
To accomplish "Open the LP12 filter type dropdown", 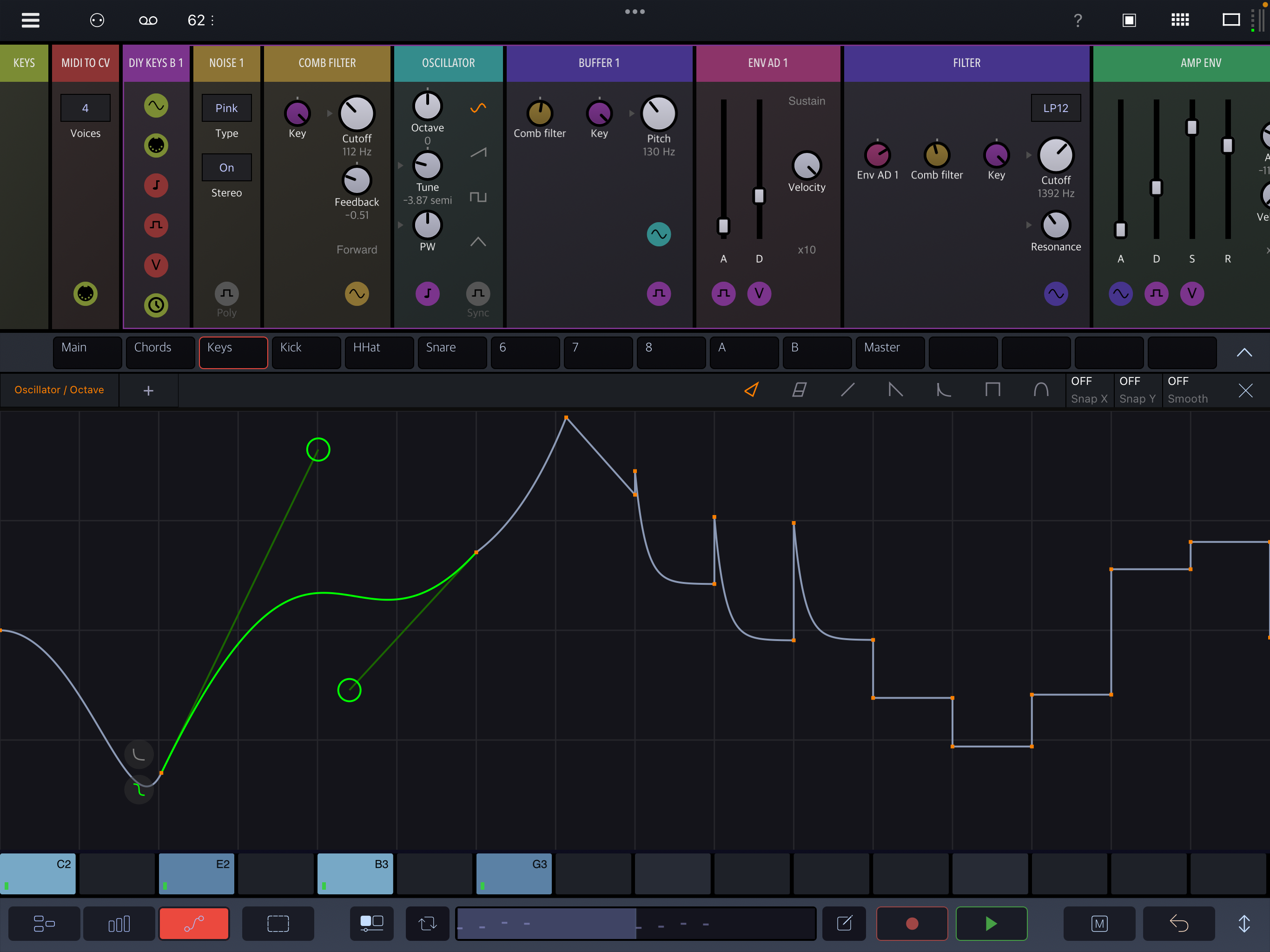I will [1055, 108].
